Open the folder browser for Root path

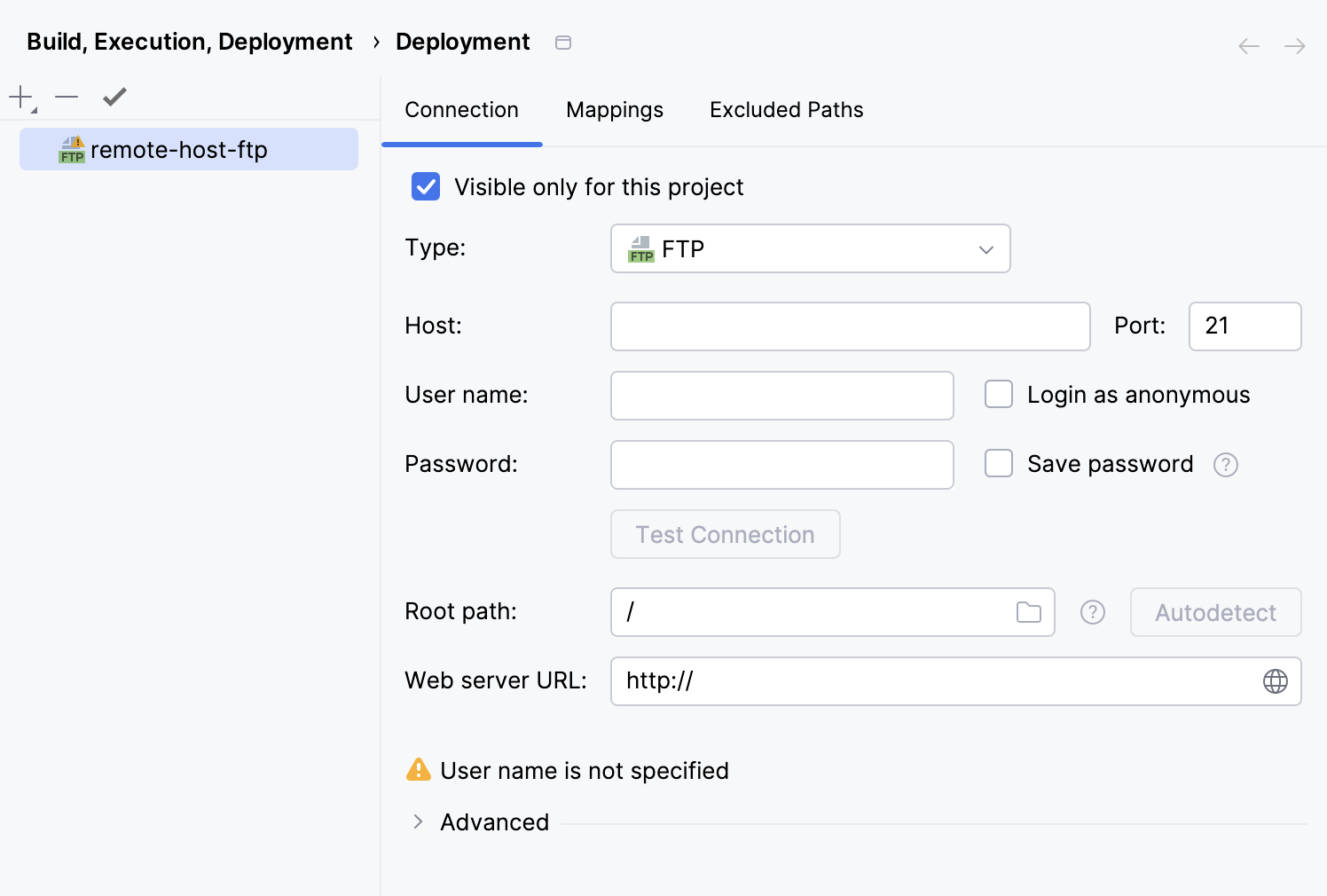[1029, 611]
